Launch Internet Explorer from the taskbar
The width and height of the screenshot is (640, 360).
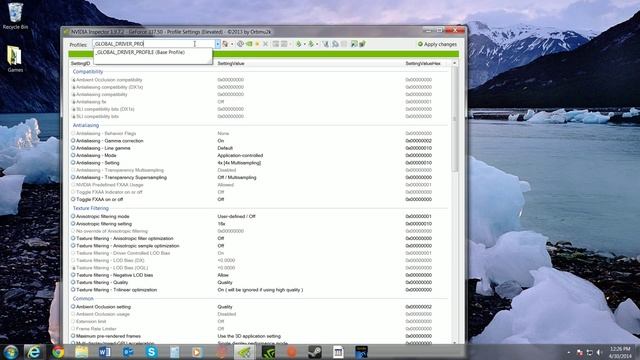tap(33, 352)
